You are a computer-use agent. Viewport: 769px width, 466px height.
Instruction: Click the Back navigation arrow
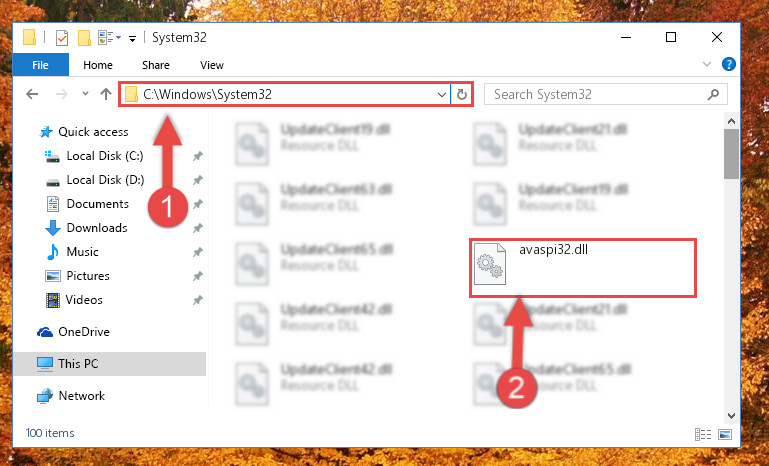tap(32, 94)
